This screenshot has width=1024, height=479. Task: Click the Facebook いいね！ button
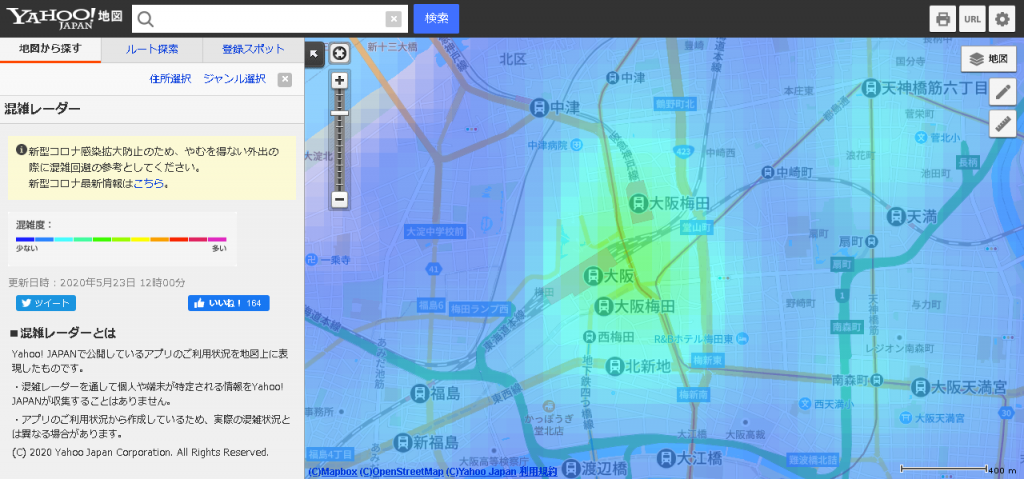click(x=229, y=303)
